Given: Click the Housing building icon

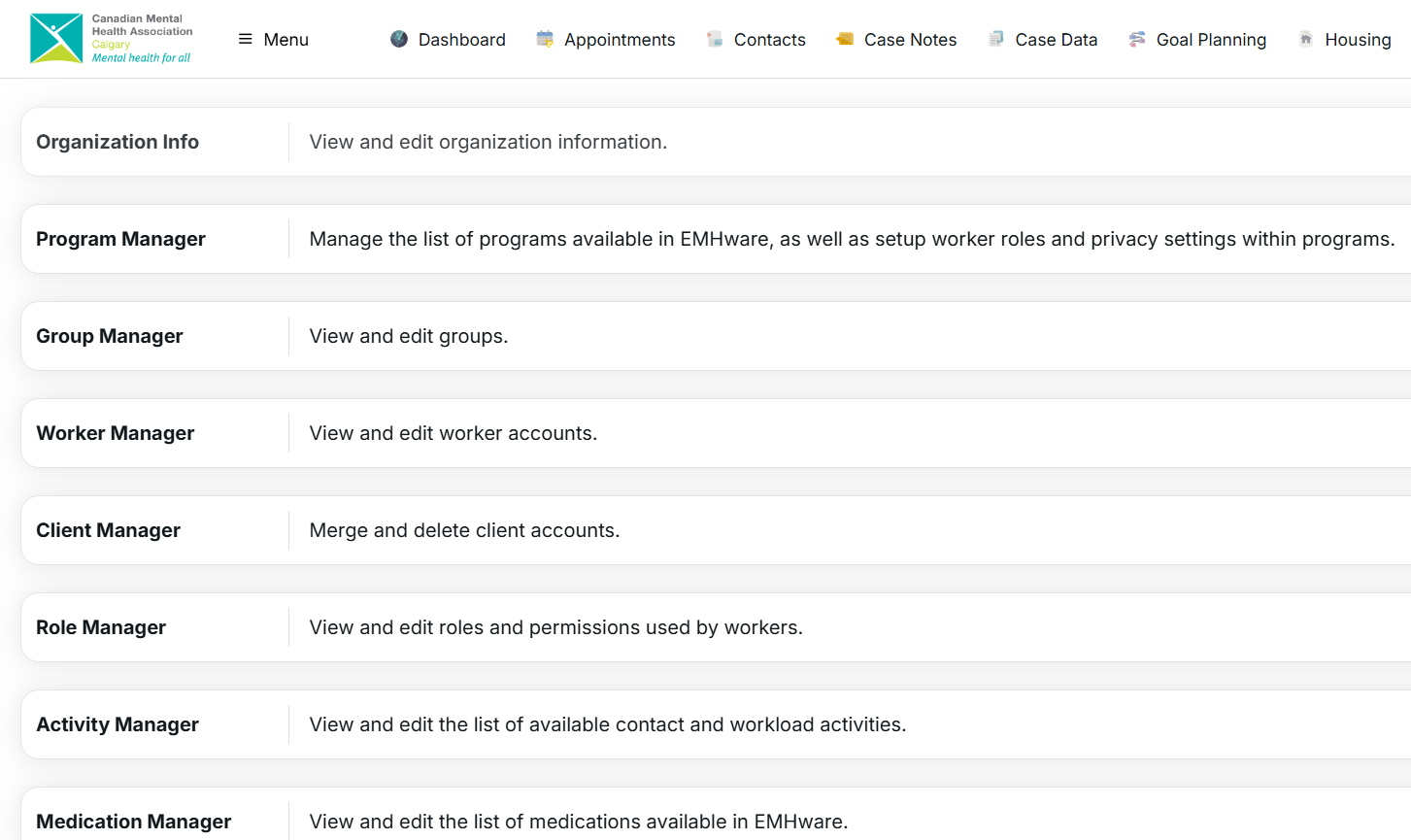Looking at the screenshot, I should coord(1306,39).
